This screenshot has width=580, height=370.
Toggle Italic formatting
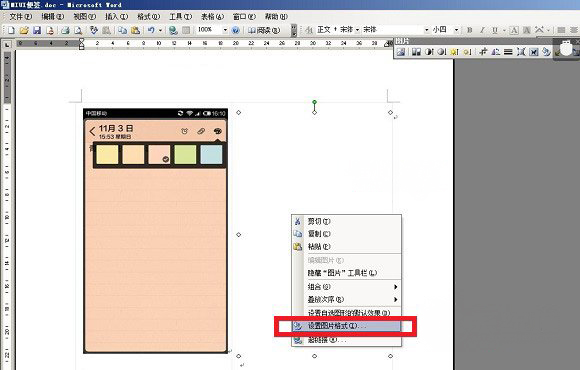pos(482,30)
